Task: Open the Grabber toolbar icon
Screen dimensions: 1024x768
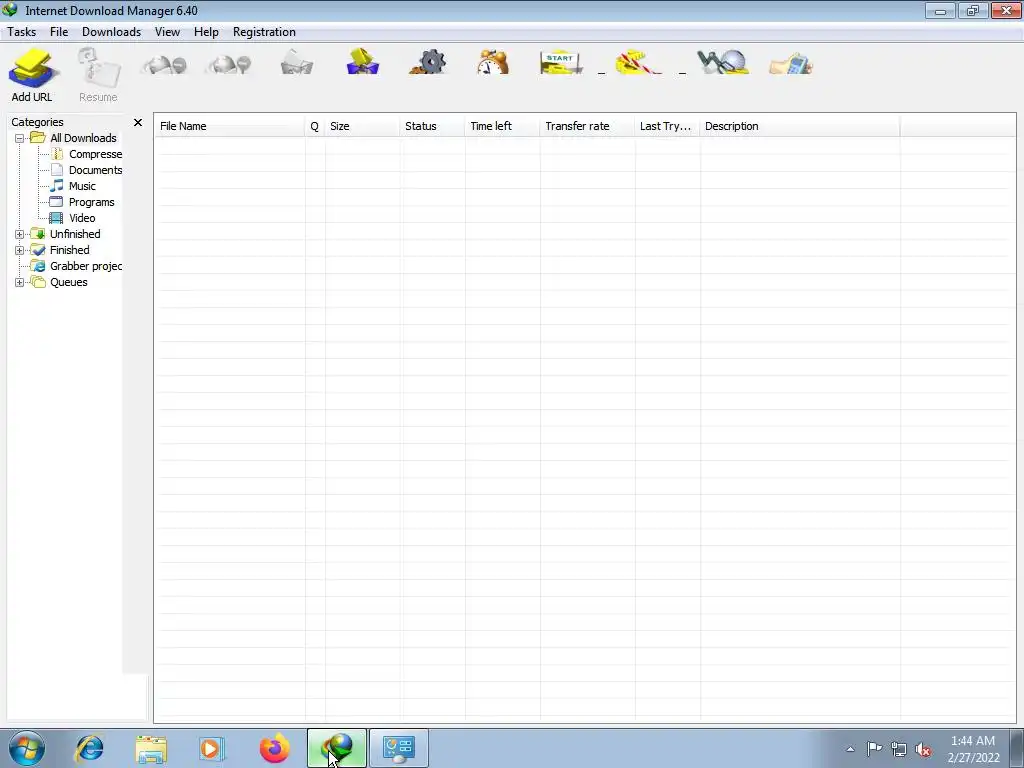Action: tap(722, 63)
